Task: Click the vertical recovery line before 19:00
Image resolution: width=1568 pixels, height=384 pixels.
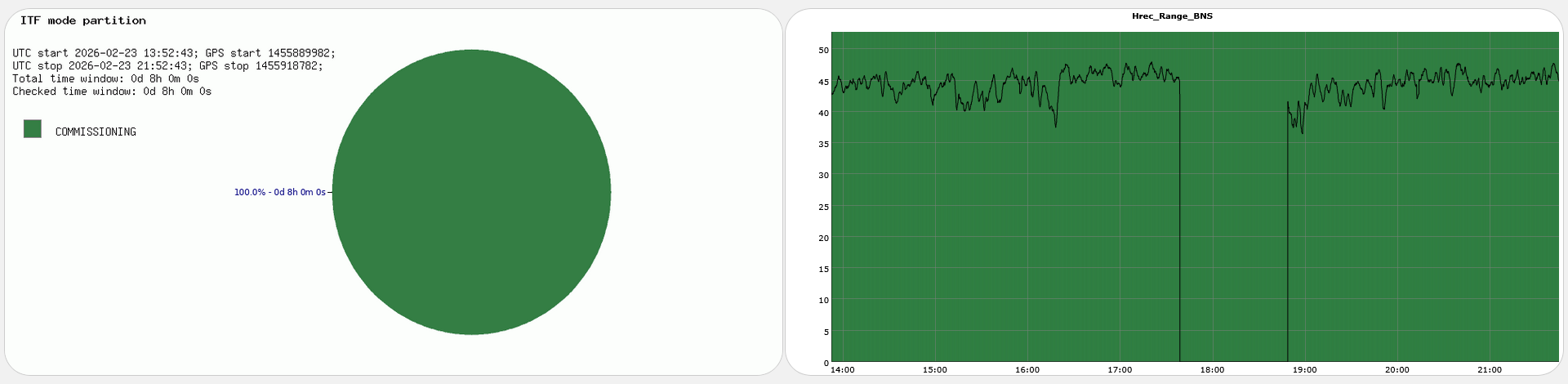Action: pyautogui.click(x=1288, y=245)
